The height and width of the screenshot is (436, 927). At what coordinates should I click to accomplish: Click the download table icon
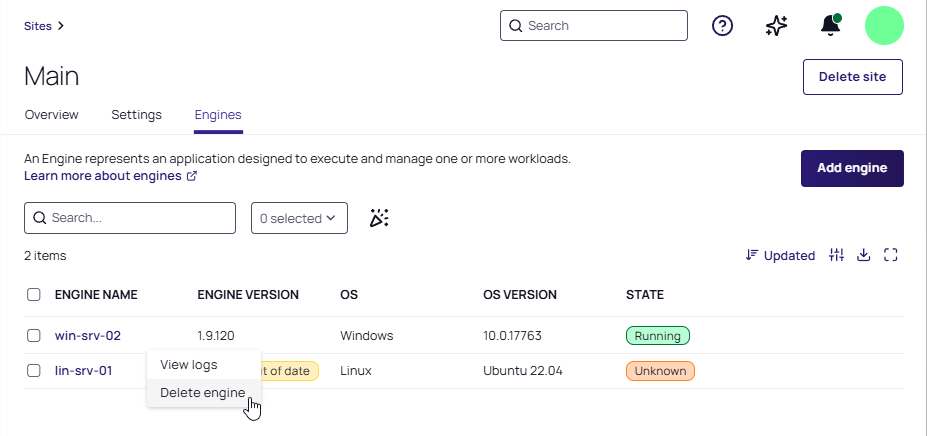click(864, 256)
